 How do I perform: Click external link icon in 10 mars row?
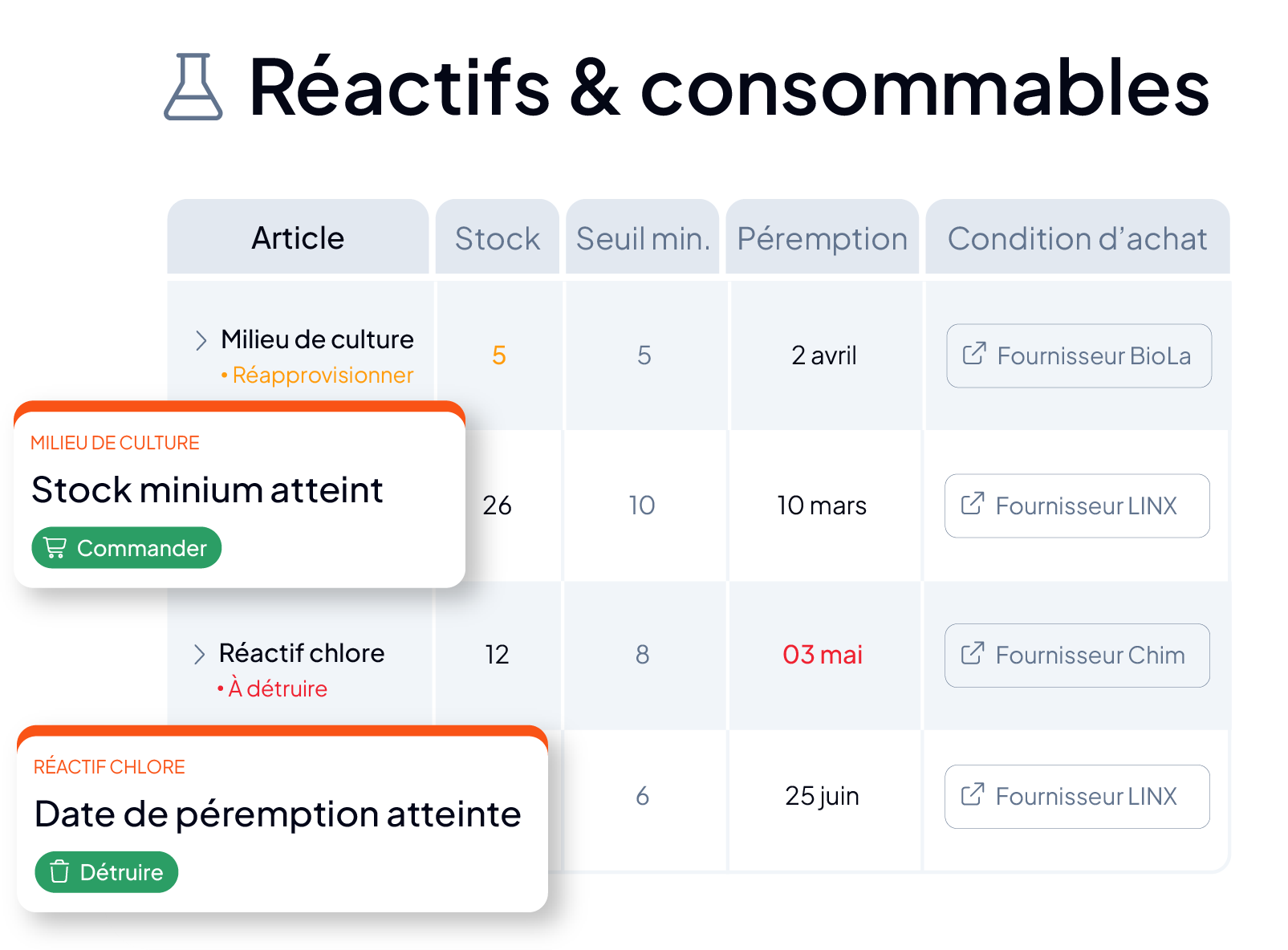(973, 504)
